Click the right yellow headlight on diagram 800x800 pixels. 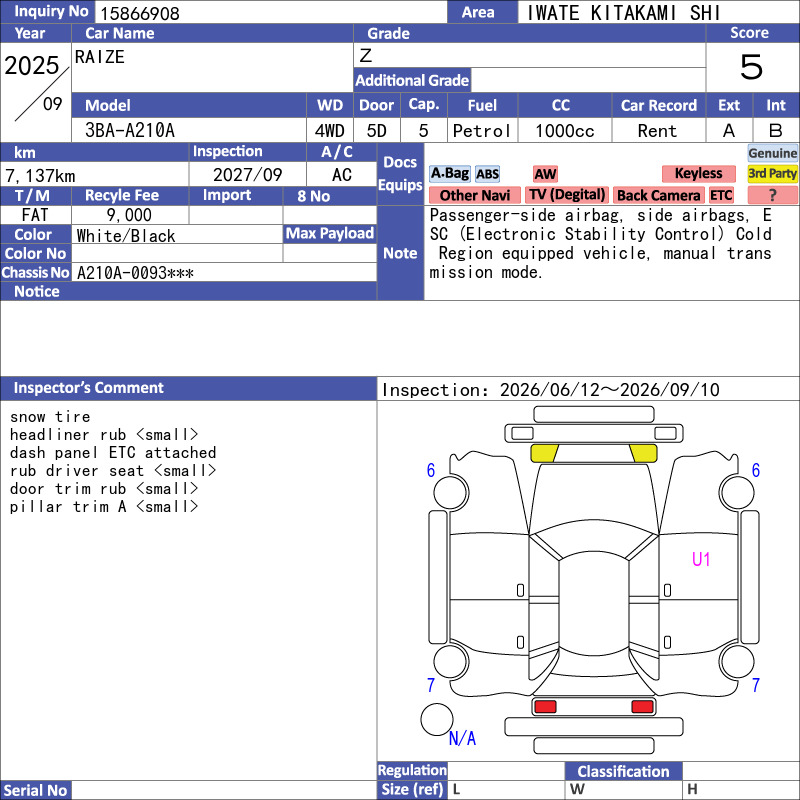coord(643,453)
